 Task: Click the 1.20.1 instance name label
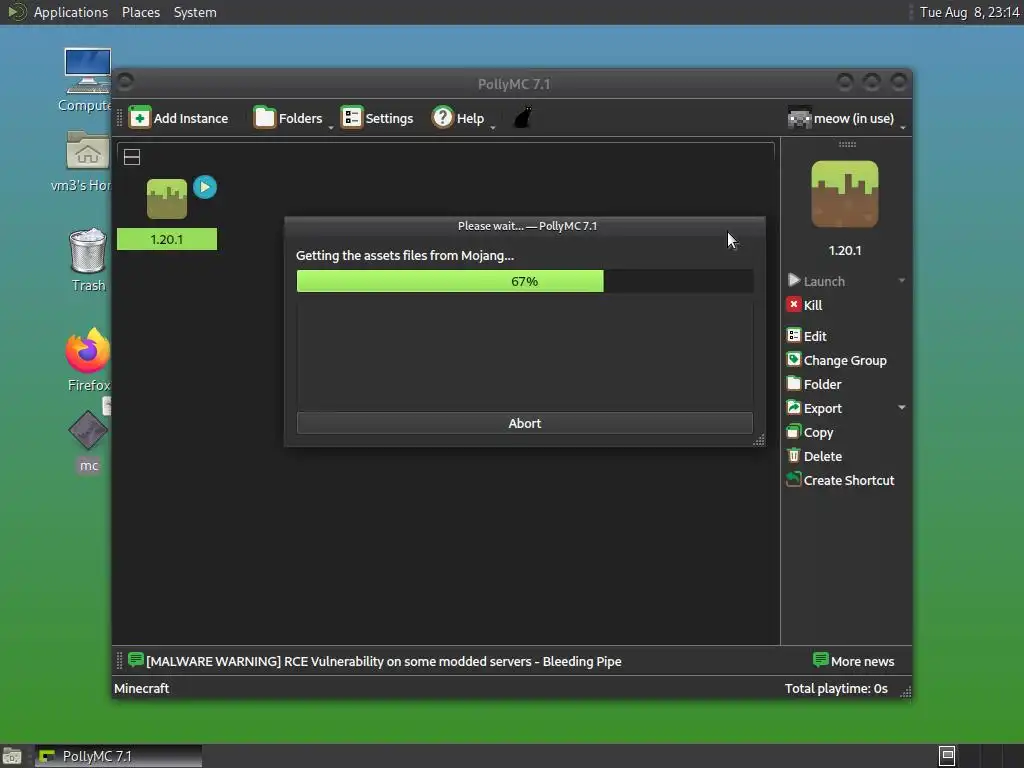(x=167, y=239)
